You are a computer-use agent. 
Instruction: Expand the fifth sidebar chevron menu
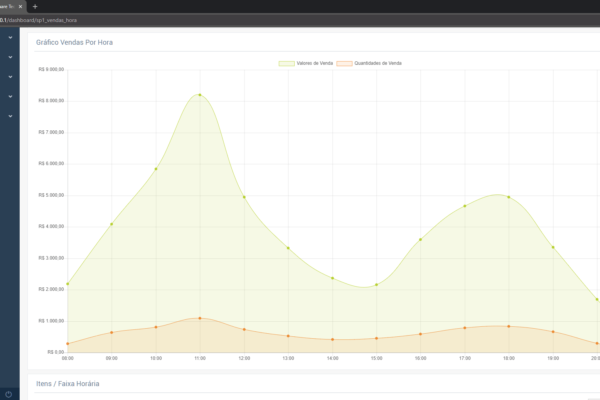10,116
